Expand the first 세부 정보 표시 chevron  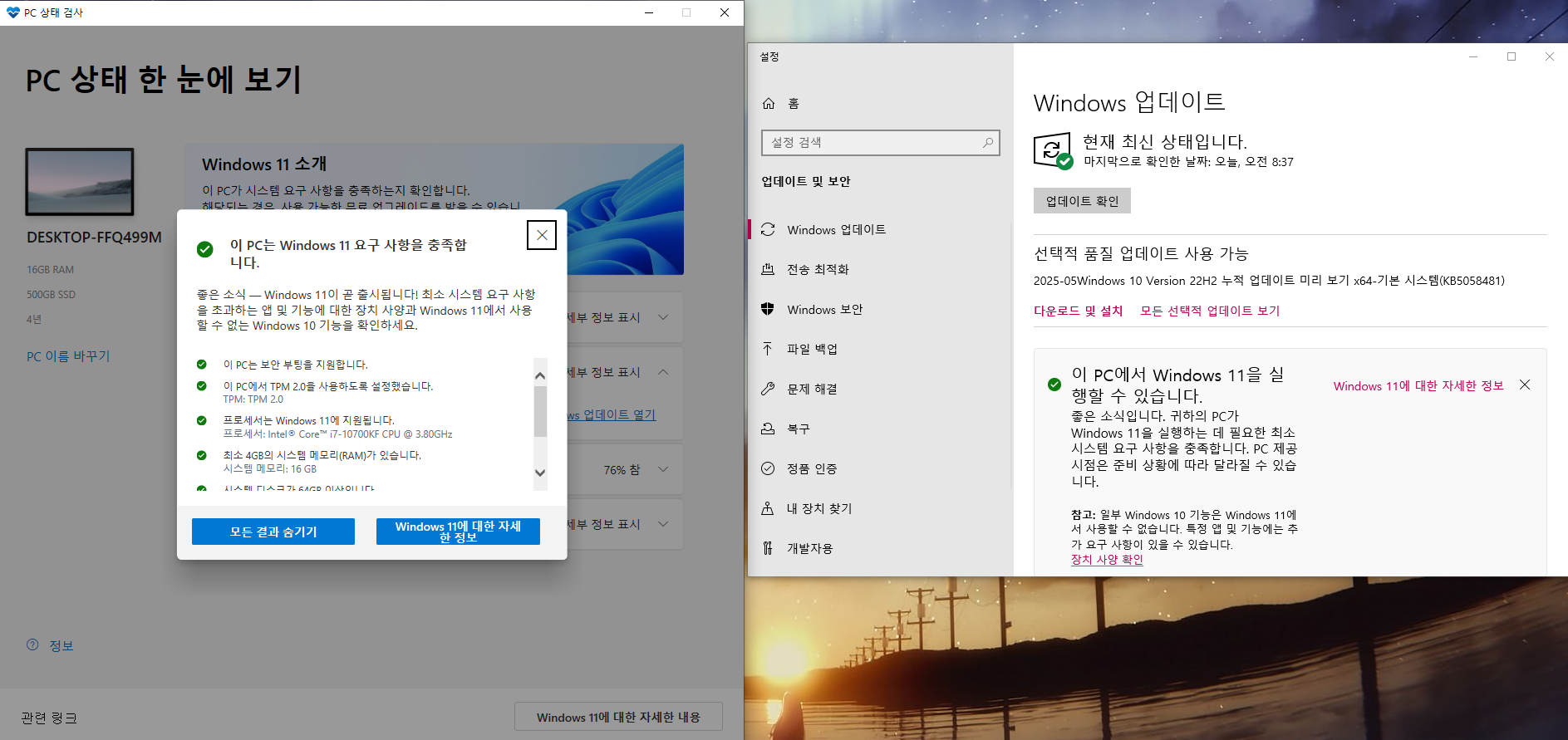[663, 317]
